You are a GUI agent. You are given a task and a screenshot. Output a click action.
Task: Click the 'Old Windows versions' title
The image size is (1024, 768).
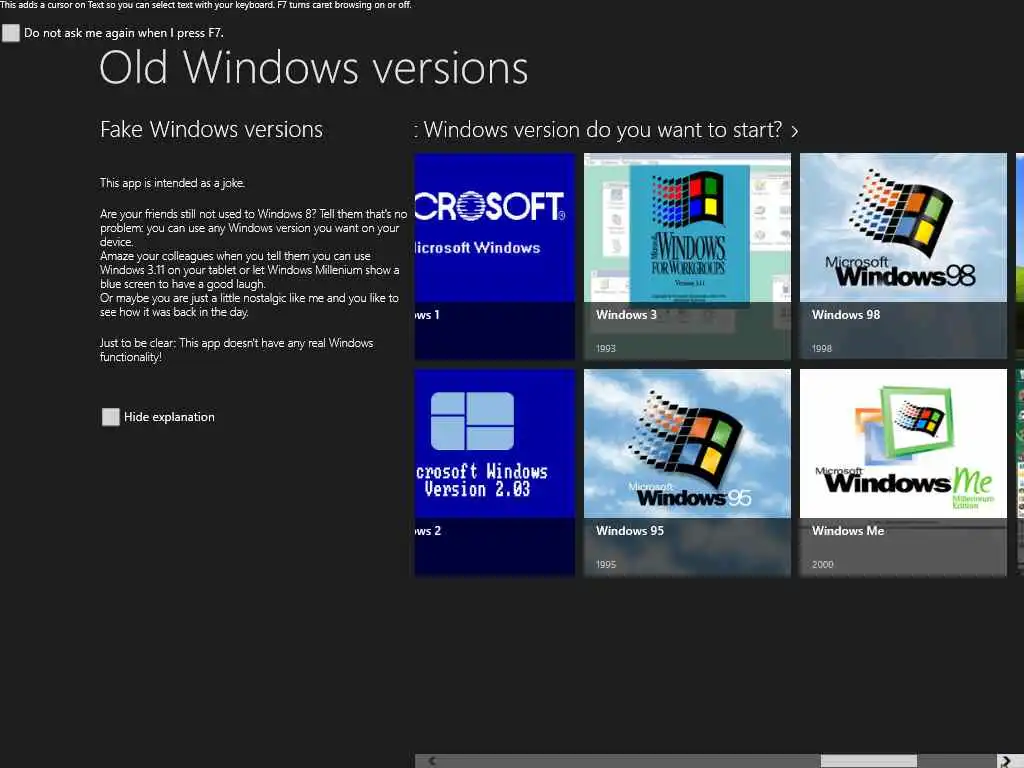[x=313, y=67]
